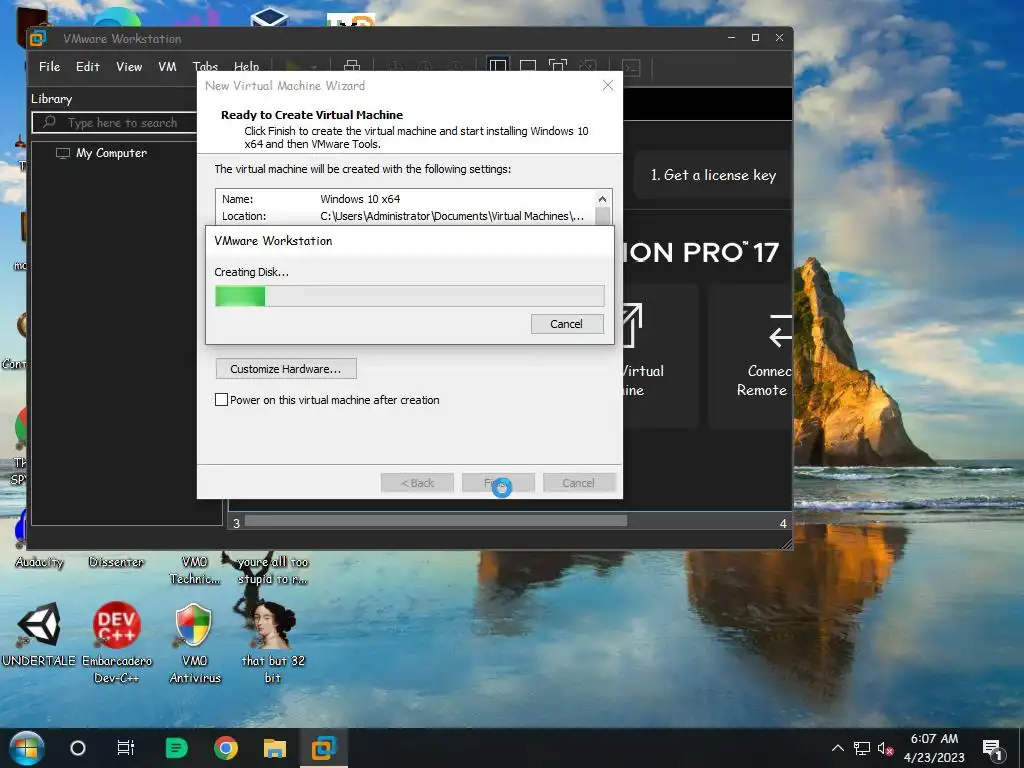Click Send Ctrl+Alt+Del toolbar icon
Viewport: 1024px width, 768px height.
tap(352, 67)
